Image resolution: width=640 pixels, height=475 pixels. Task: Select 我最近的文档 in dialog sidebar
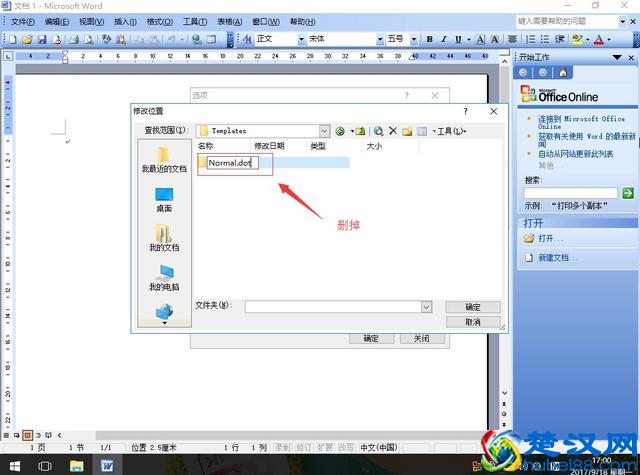pos(164,160)
